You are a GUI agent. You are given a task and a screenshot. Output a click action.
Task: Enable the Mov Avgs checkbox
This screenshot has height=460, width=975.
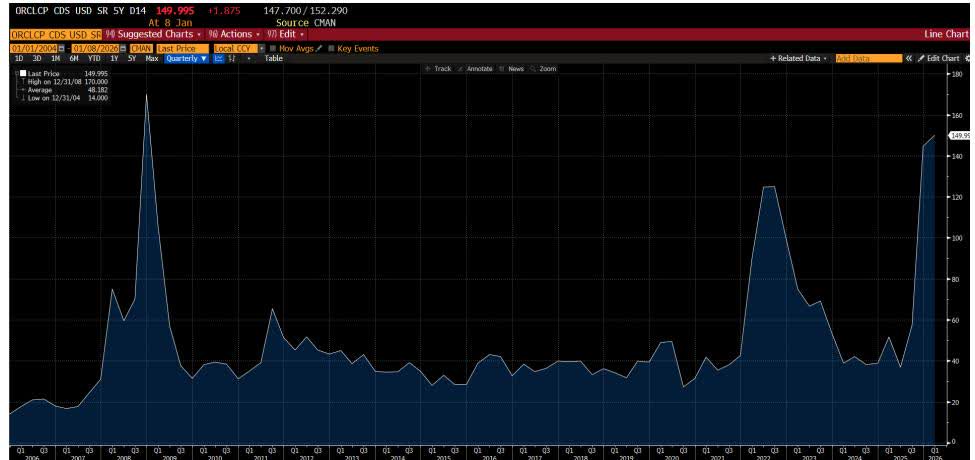coord(272,48)
